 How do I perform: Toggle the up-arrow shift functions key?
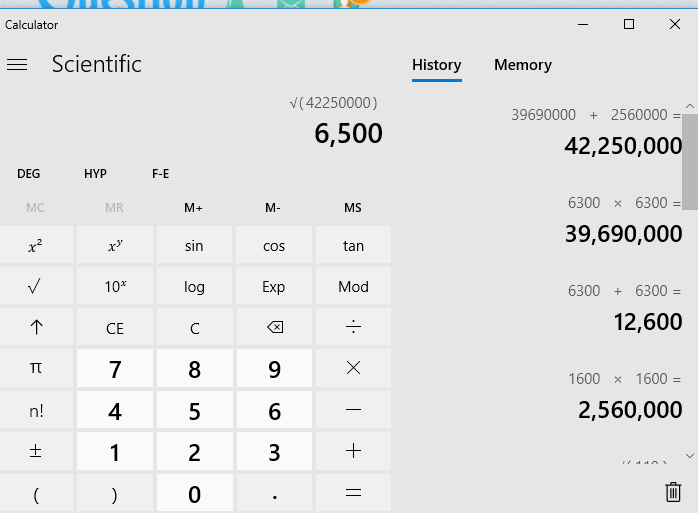36,328
